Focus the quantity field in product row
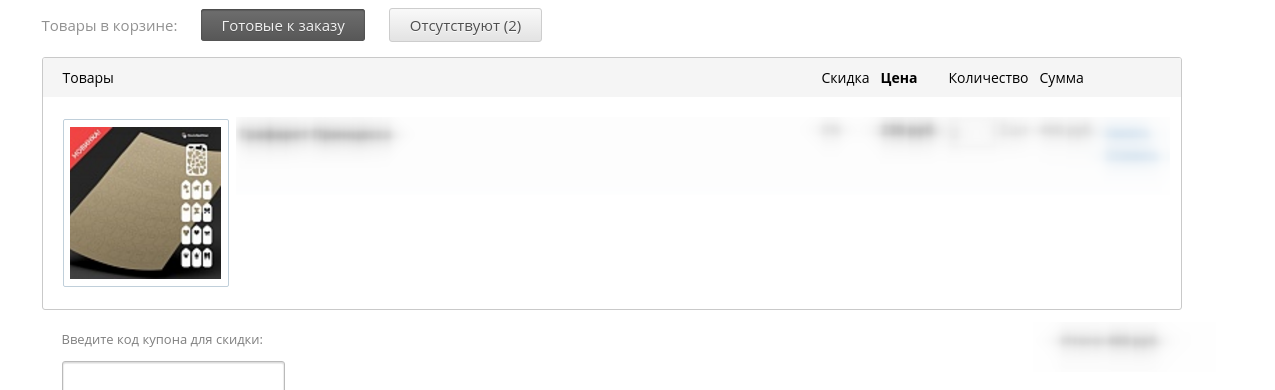 (x=971, y=132)
